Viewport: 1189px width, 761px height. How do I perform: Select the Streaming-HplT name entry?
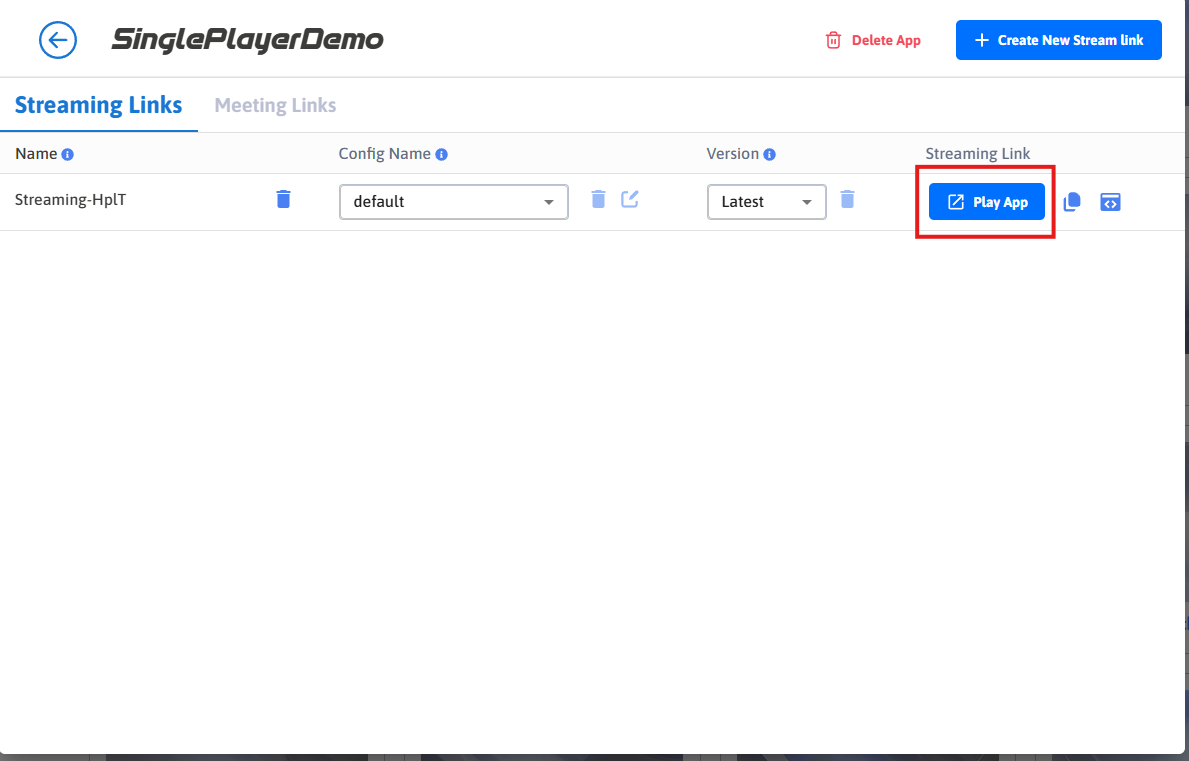pos(70,199)
